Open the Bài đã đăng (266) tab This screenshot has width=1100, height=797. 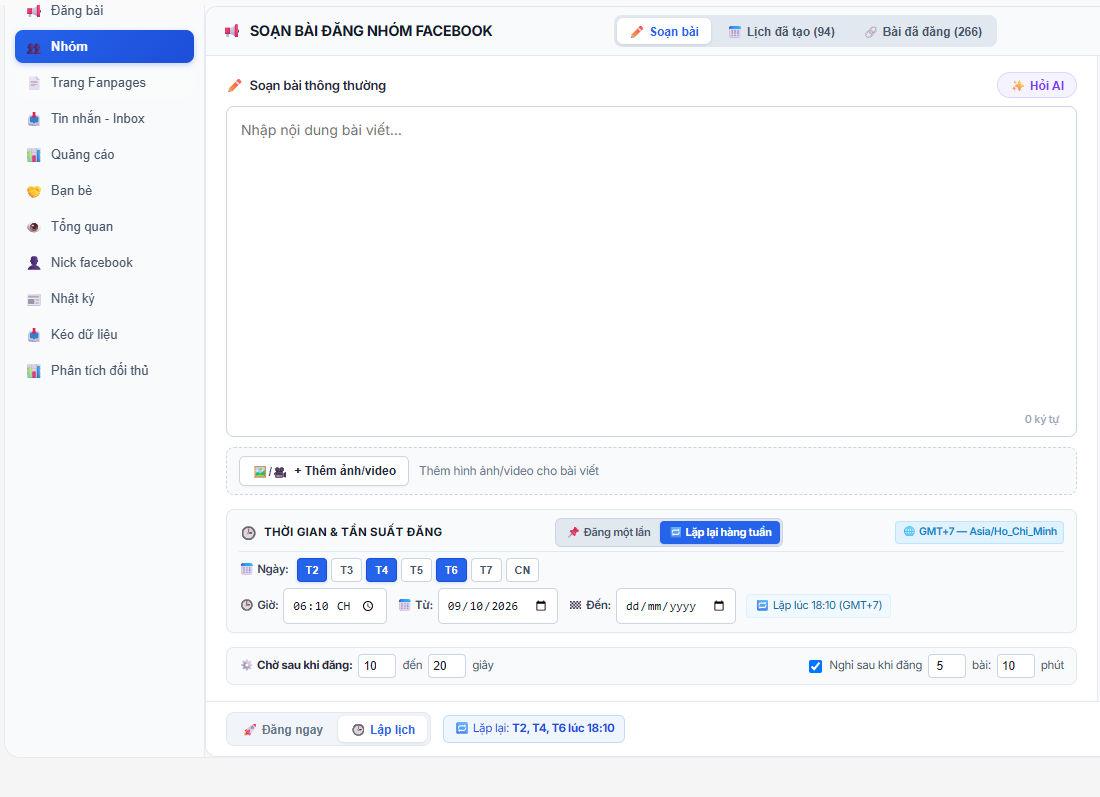923,32
